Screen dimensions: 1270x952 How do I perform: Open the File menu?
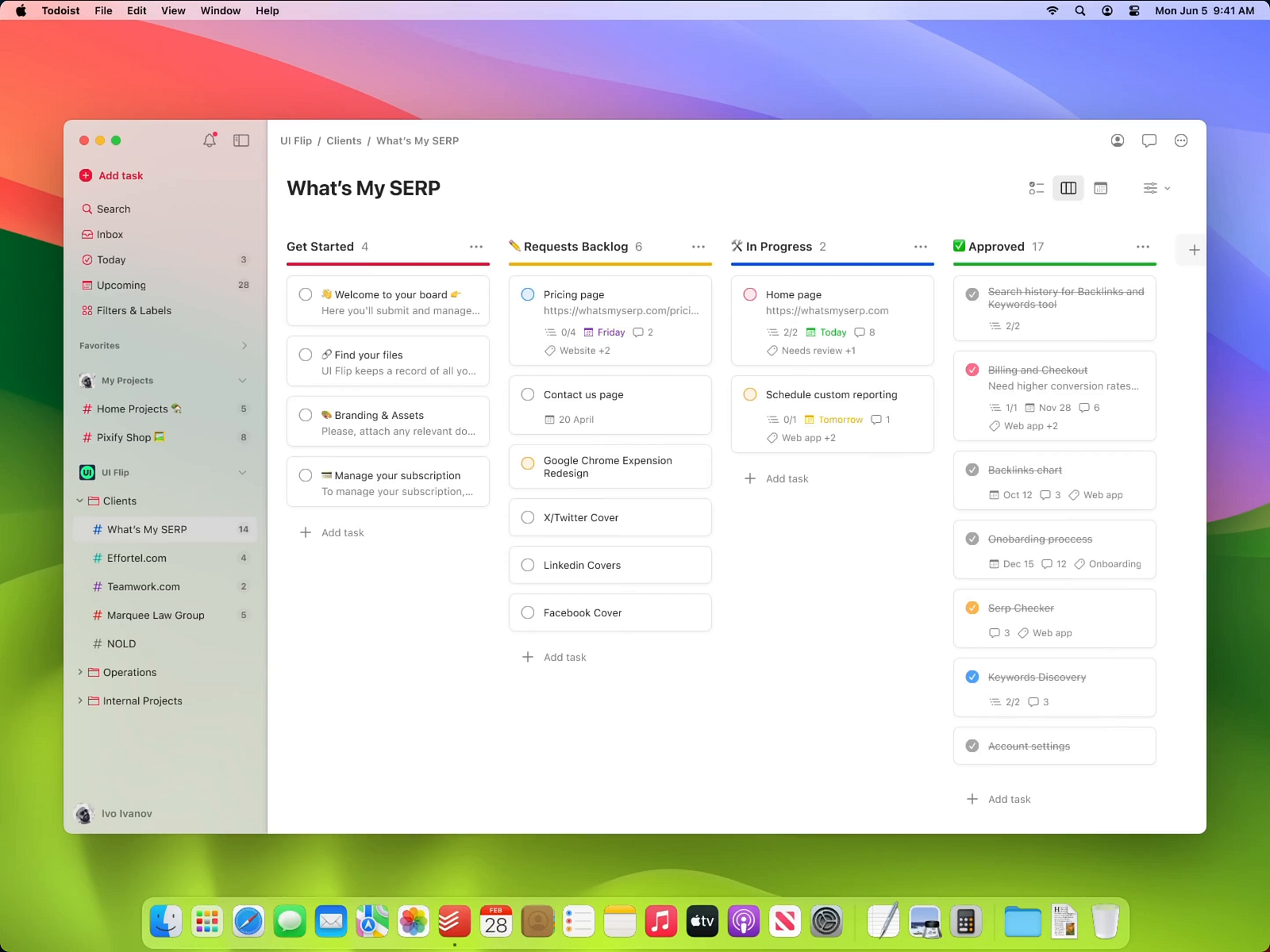[103, 10]
